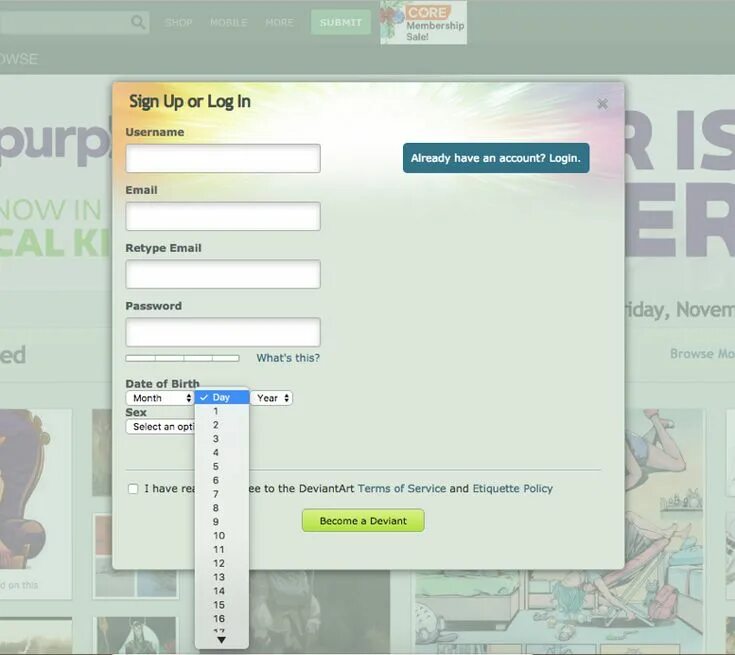Choose day 11 from the list

coord(222,550)
